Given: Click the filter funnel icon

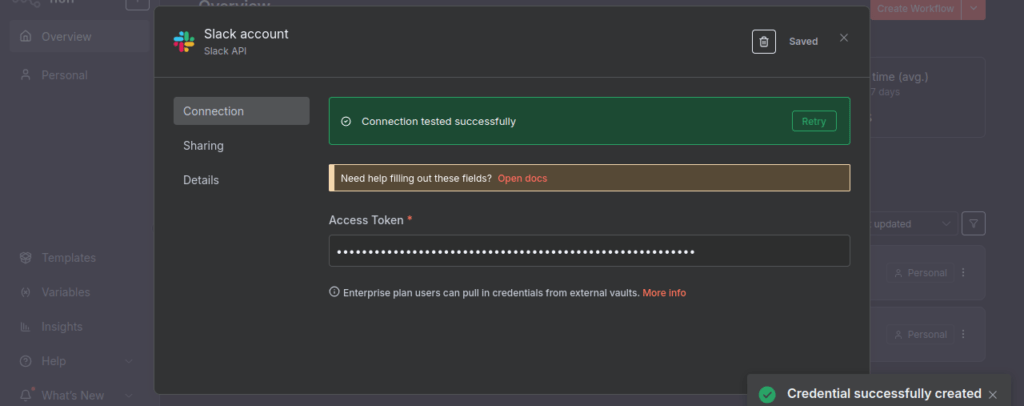Looking at the screenshot, I should click(x=973, y=224).
